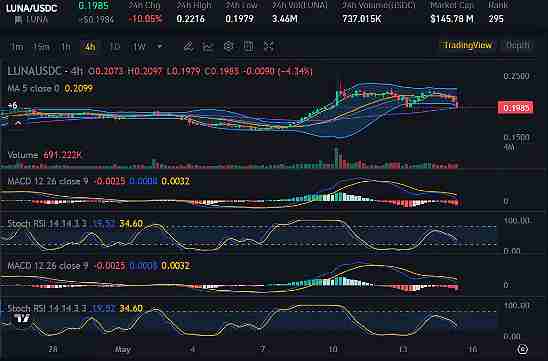This screenshot has width=548, height=361.
Task: Select the lower MACD 12 26 close 9 legend
Action: point(48,266)
